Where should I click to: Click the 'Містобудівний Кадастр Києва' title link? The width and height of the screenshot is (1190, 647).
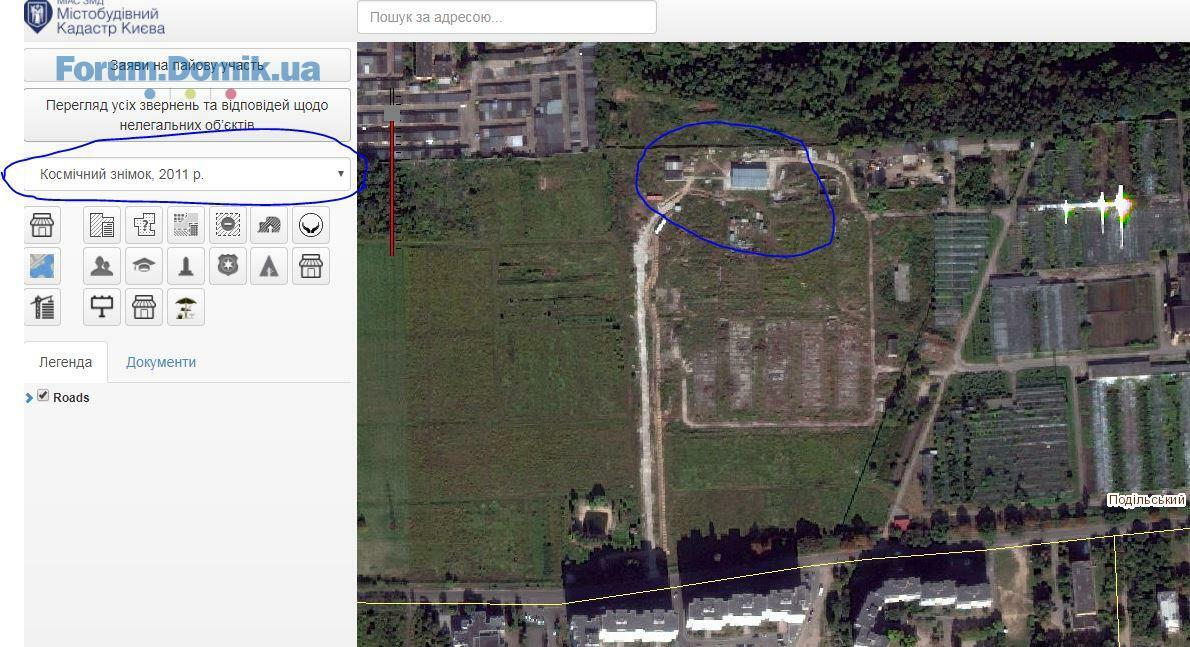coord(110,20)
